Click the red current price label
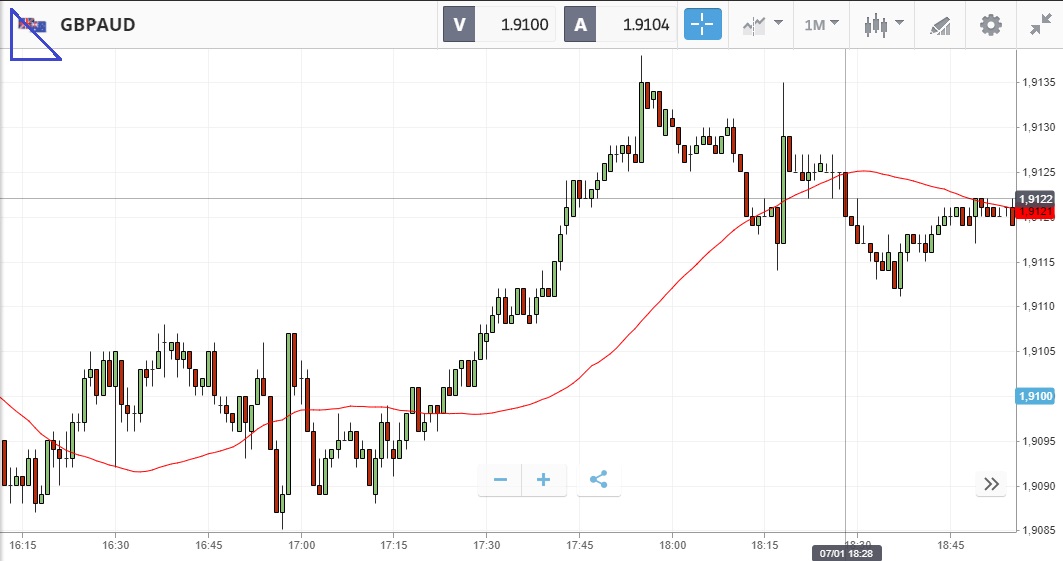1063x561 pixels. pos(1036,212)
